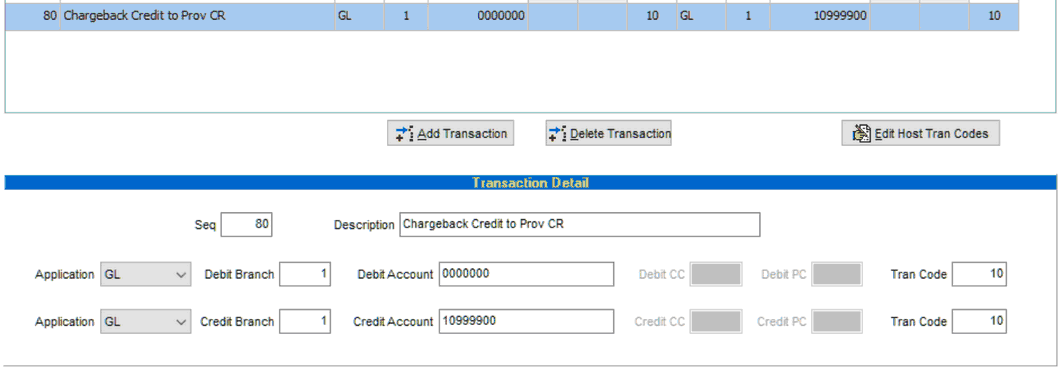
Task: Select the Credit Account field
Action: coord(526,322)
